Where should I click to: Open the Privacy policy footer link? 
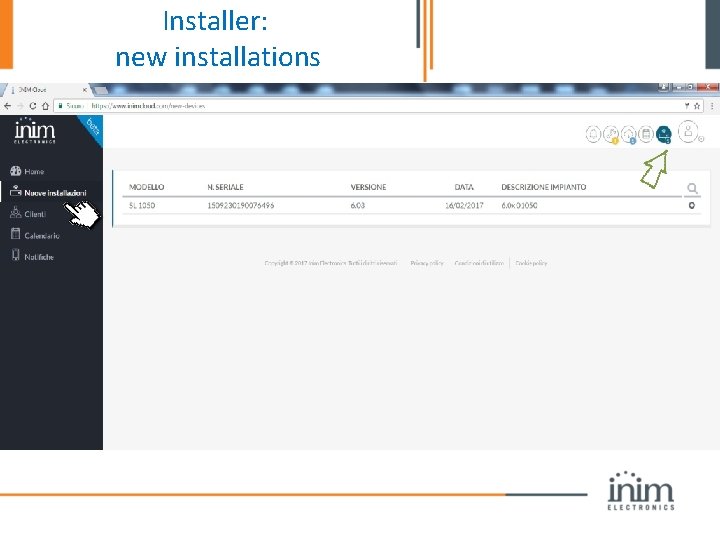427,263
